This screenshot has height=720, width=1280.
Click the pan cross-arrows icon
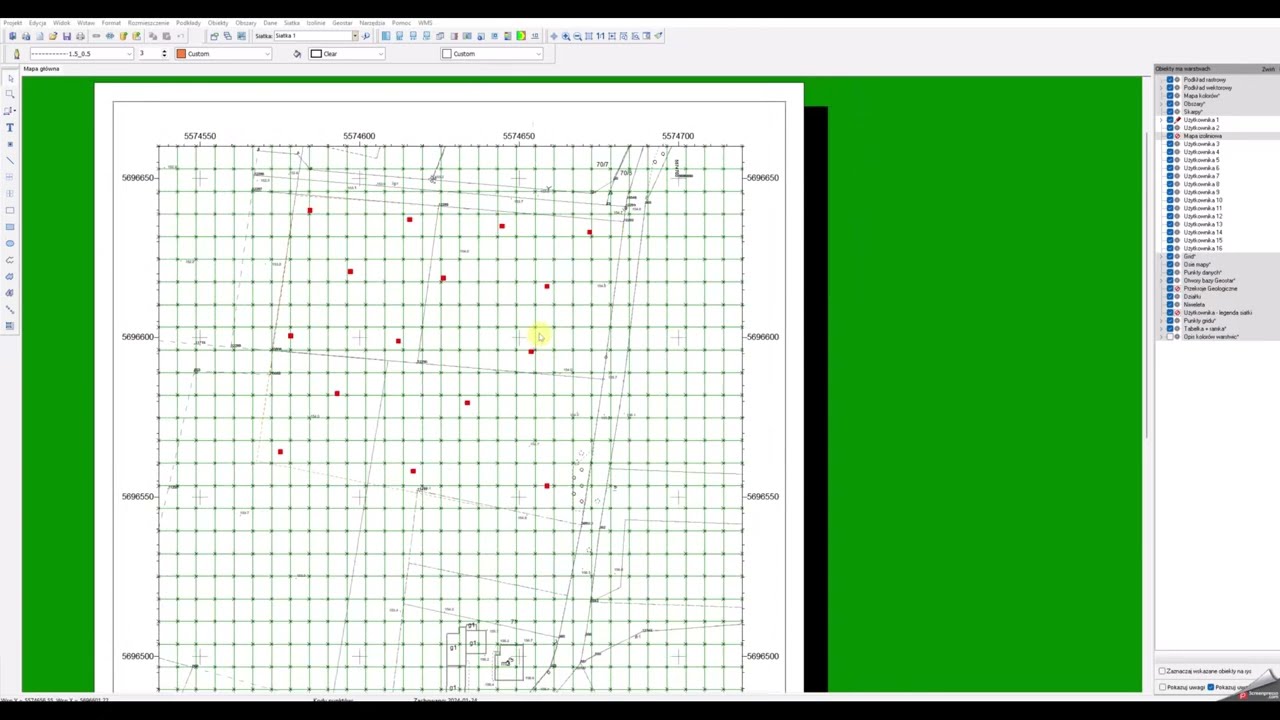pyautogui.click(x=553, y=36)
